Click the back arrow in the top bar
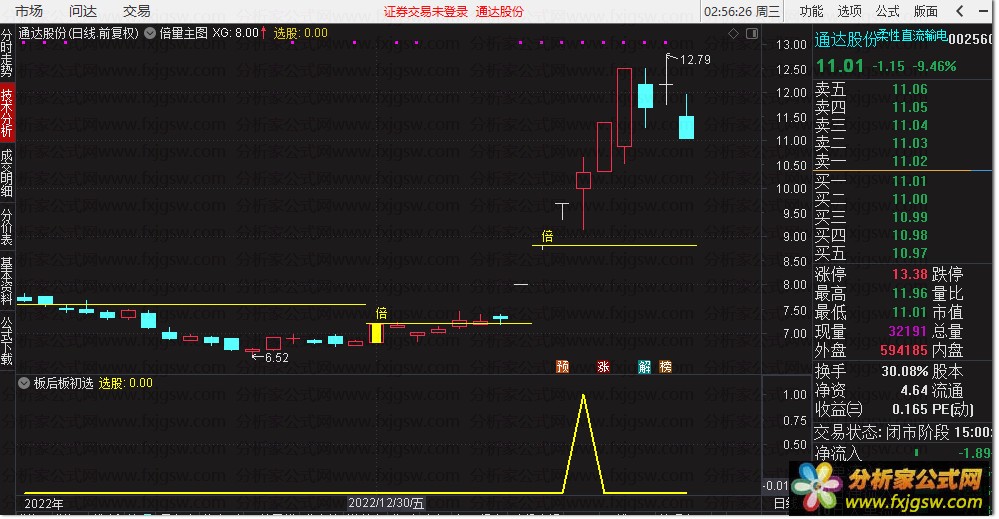This screenshot has width=999, height=519. tap(960, 11)
